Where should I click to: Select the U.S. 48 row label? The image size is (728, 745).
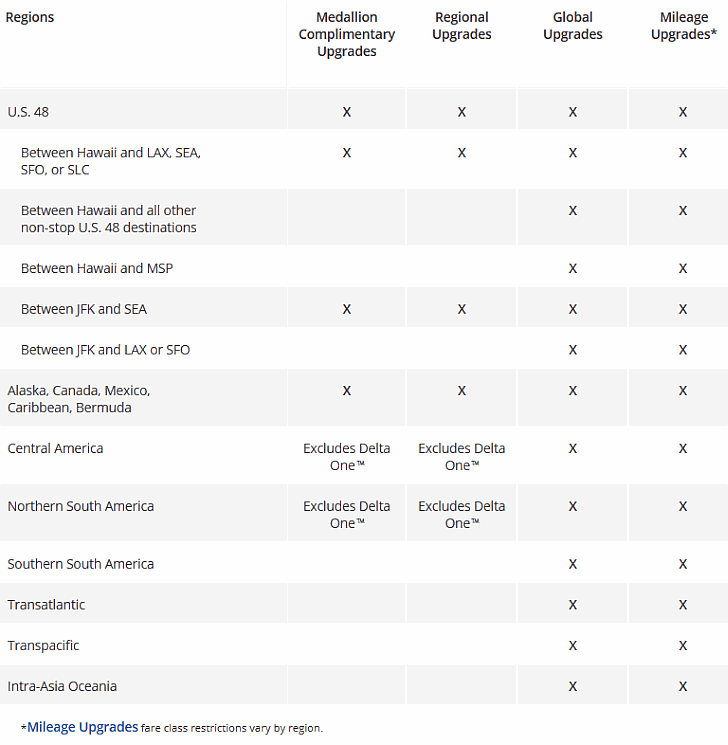pos(28,112)
